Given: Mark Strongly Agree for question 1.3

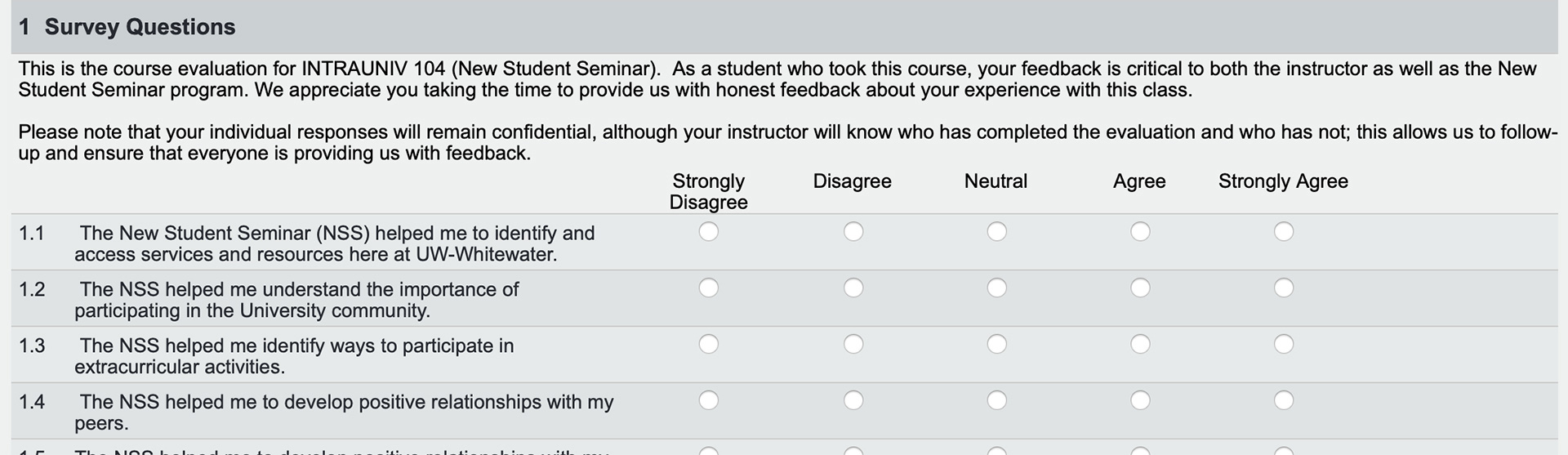Looking at the screenshot, I should pos(1284,345).
